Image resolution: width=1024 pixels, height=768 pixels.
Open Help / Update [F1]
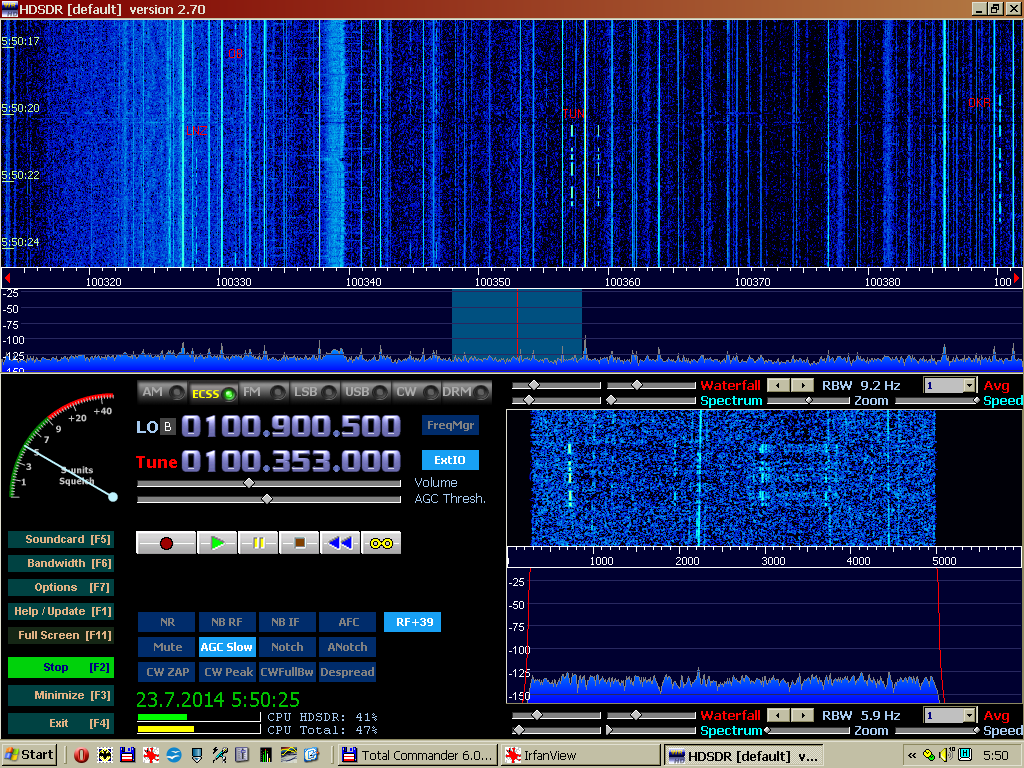(x=61, y=612)
